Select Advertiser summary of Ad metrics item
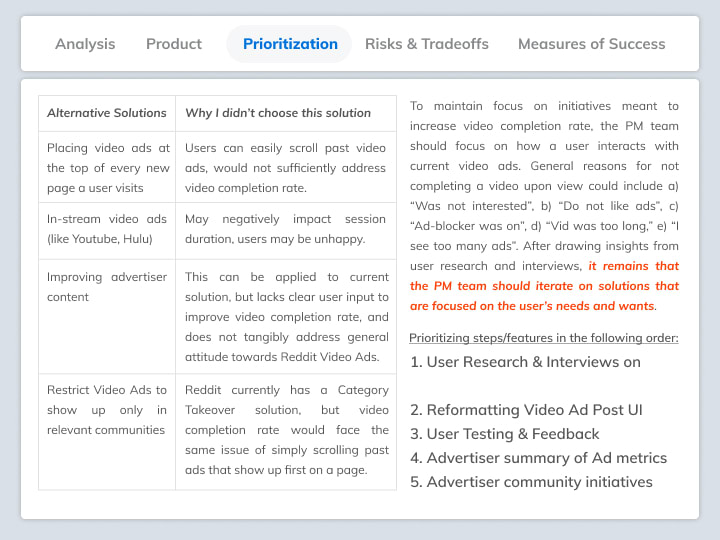Viewport: 720px width, 540px height. [x=538, y=458]
